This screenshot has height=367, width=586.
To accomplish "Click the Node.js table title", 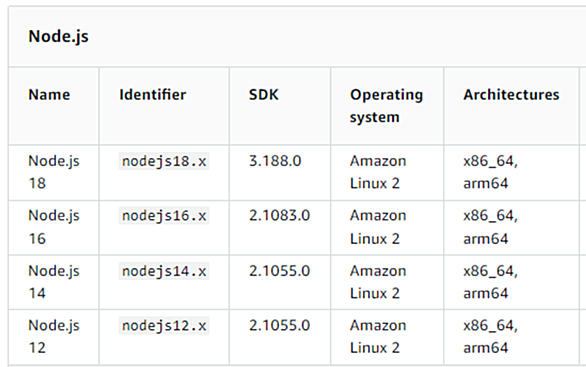I will pyautogui.click(x=58, y=37).
